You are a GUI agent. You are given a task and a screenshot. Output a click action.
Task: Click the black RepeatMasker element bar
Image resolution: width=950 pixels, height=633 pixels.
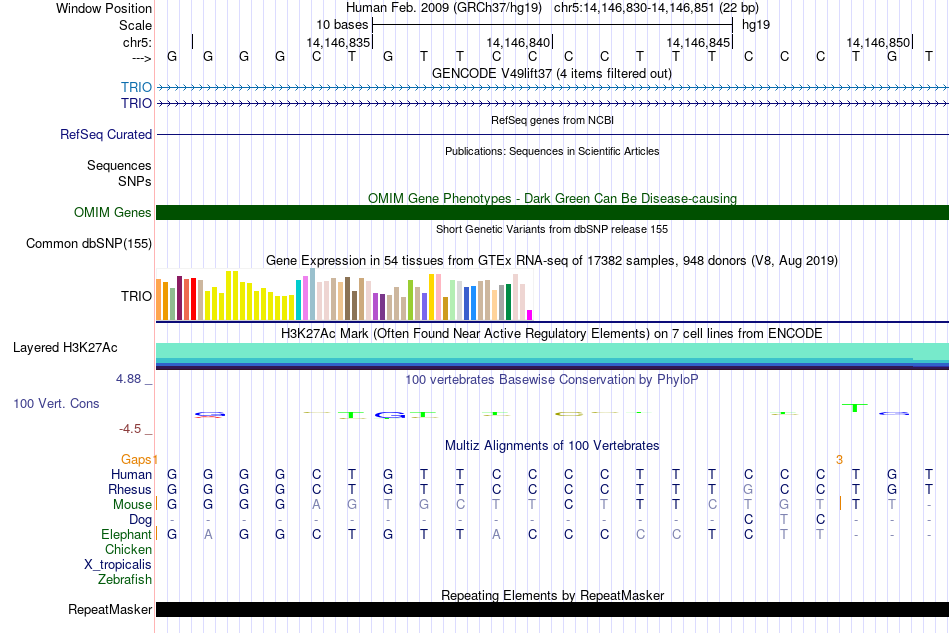pos(552,609)
